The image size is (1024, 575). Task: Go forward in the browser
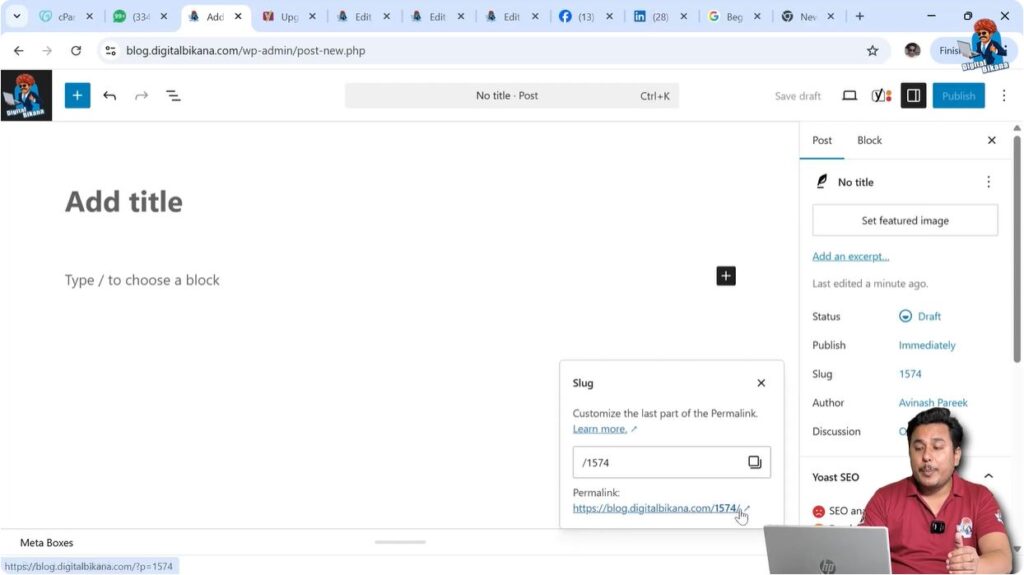click(x=47, y=50)
